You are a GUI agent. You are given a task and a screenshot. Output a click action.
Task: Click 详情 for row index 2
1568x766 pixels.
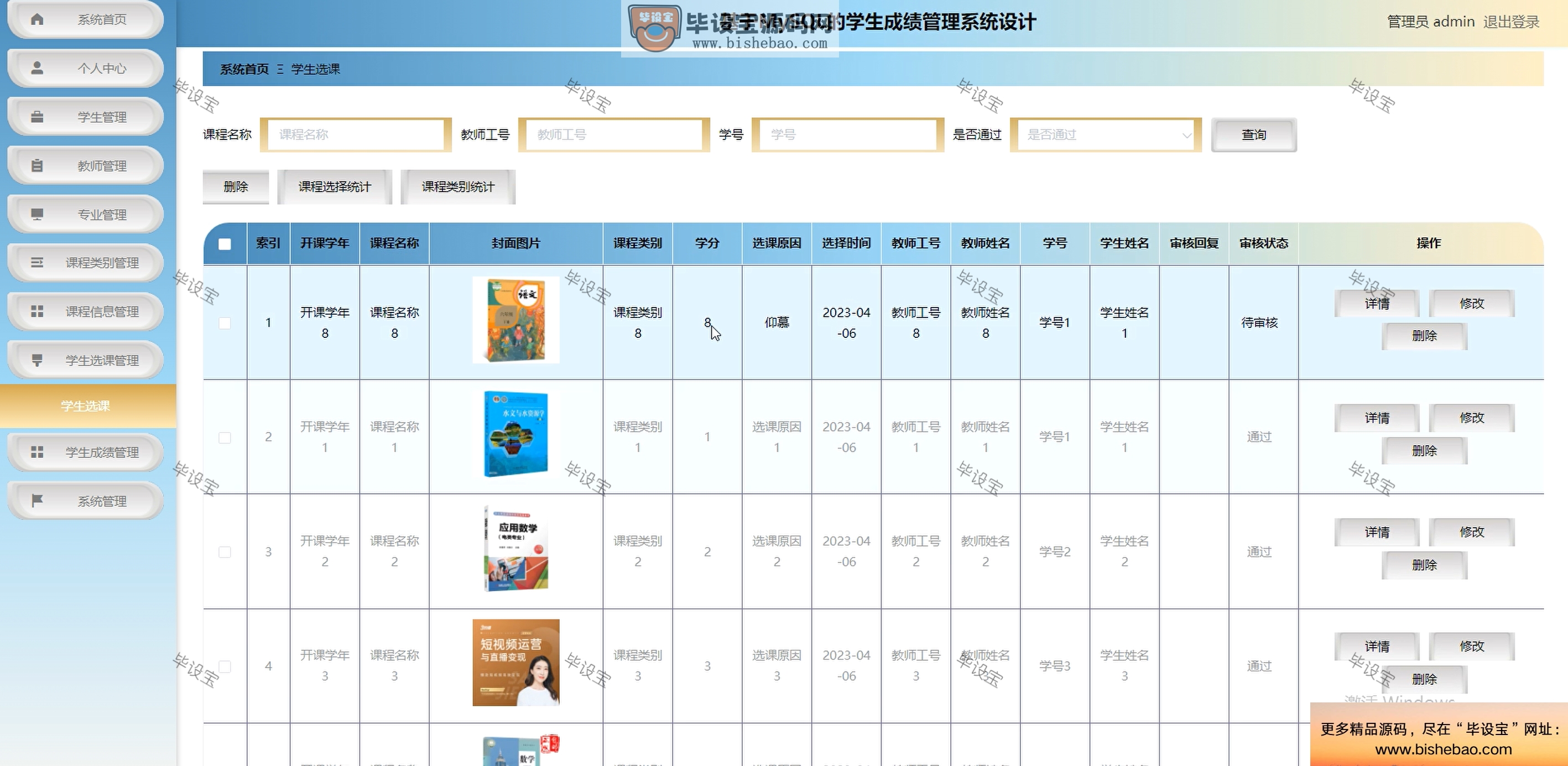pyautogui.click(x=1376, y=418)
